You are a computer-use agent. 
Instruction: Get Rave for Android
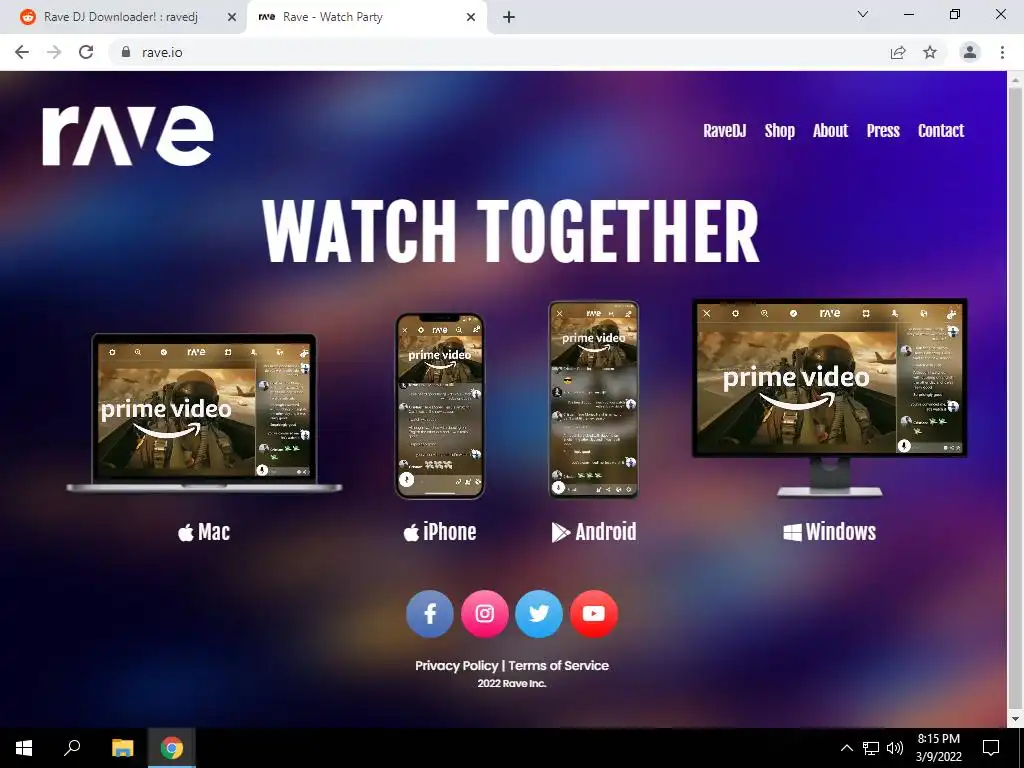tap(594, 532)
